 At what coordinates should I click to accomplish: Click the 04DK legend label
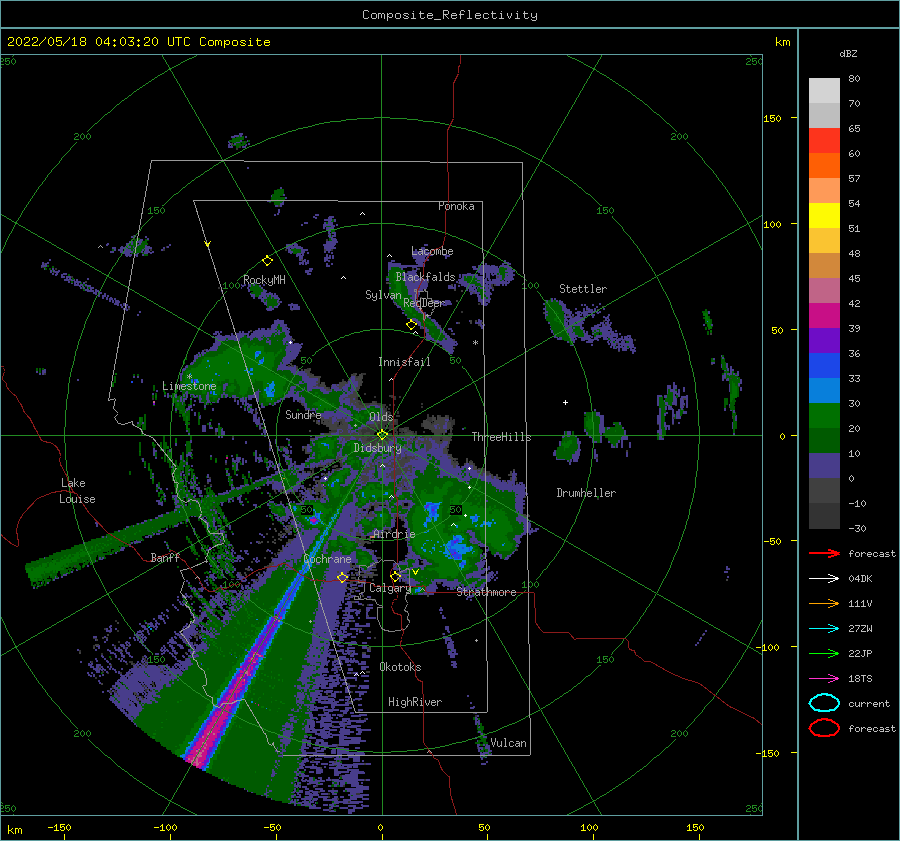click(x=860, y=579)
